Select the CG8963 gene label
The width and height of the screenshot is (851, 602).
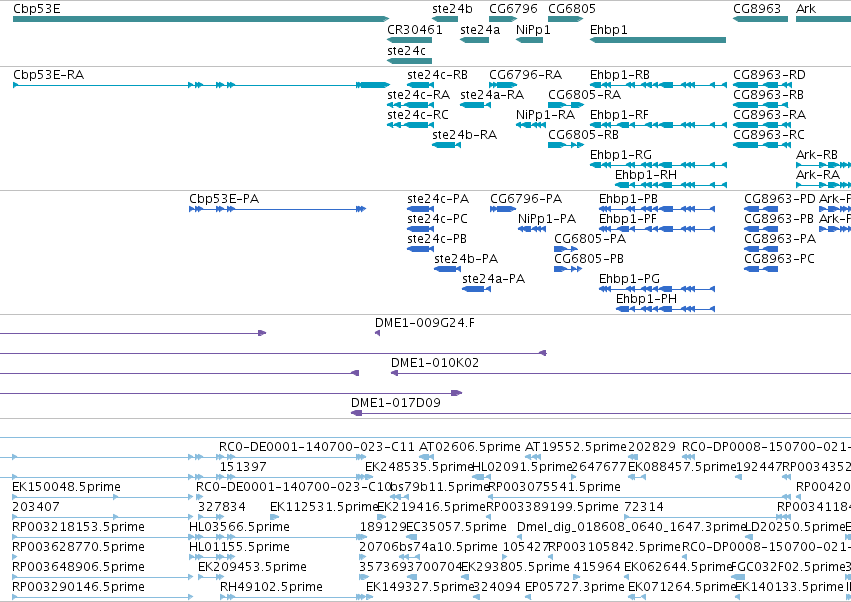pyautogui.click(x=757, y=9)
